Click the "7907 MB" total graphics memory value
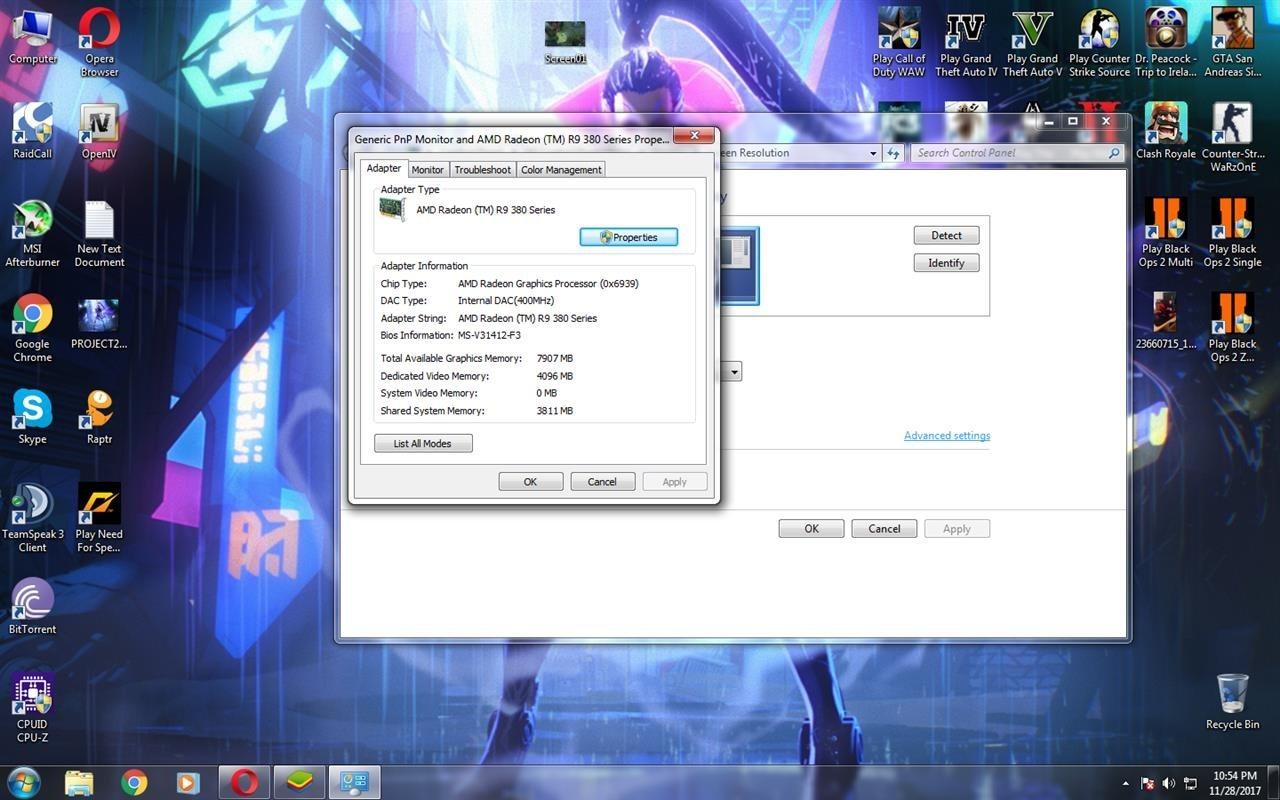Image resolution: width=1280 pixels, height=800 pixels. [x=554, y=358]
